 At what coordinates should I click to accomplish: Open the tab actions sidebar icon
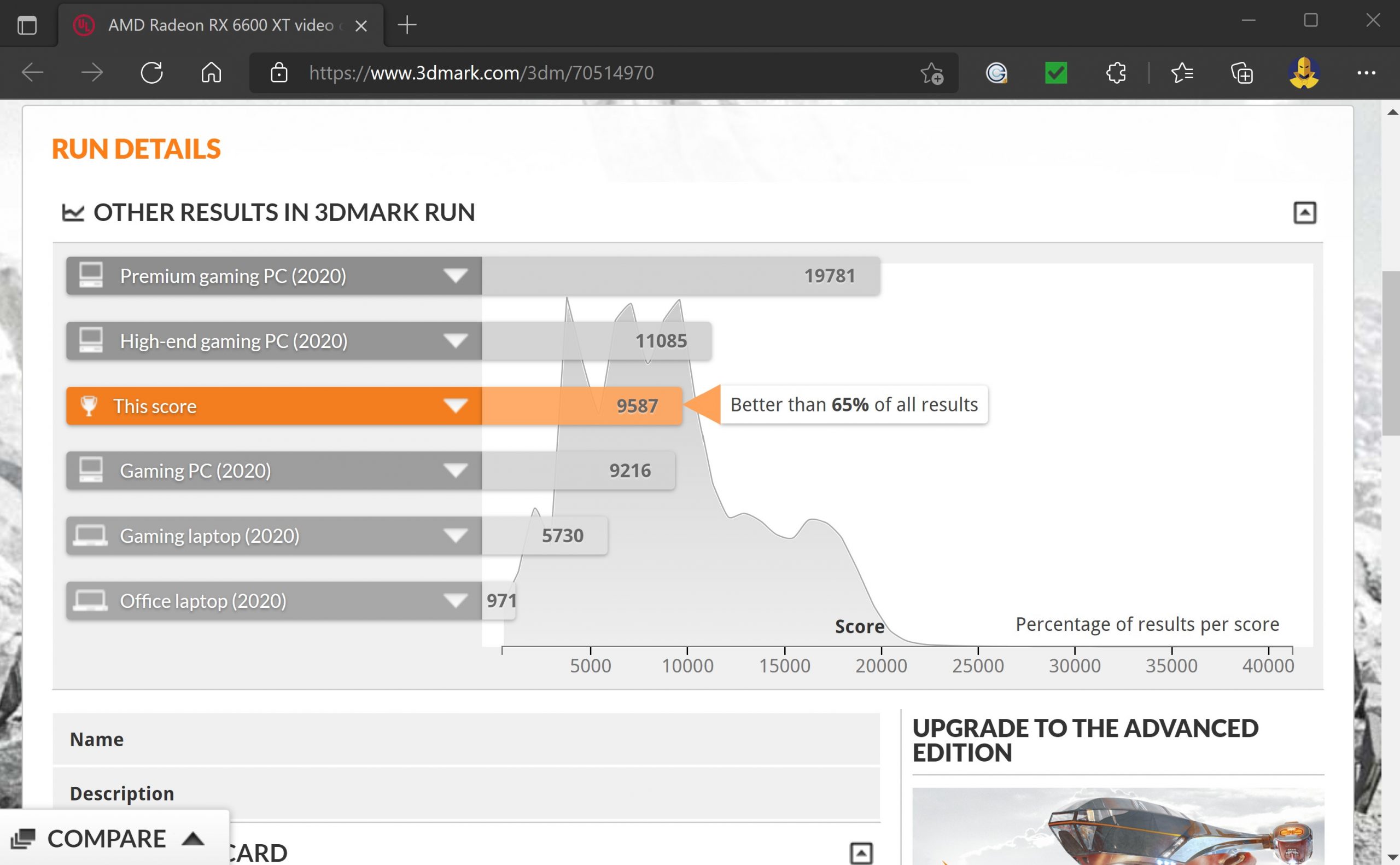tap(27, 25)
